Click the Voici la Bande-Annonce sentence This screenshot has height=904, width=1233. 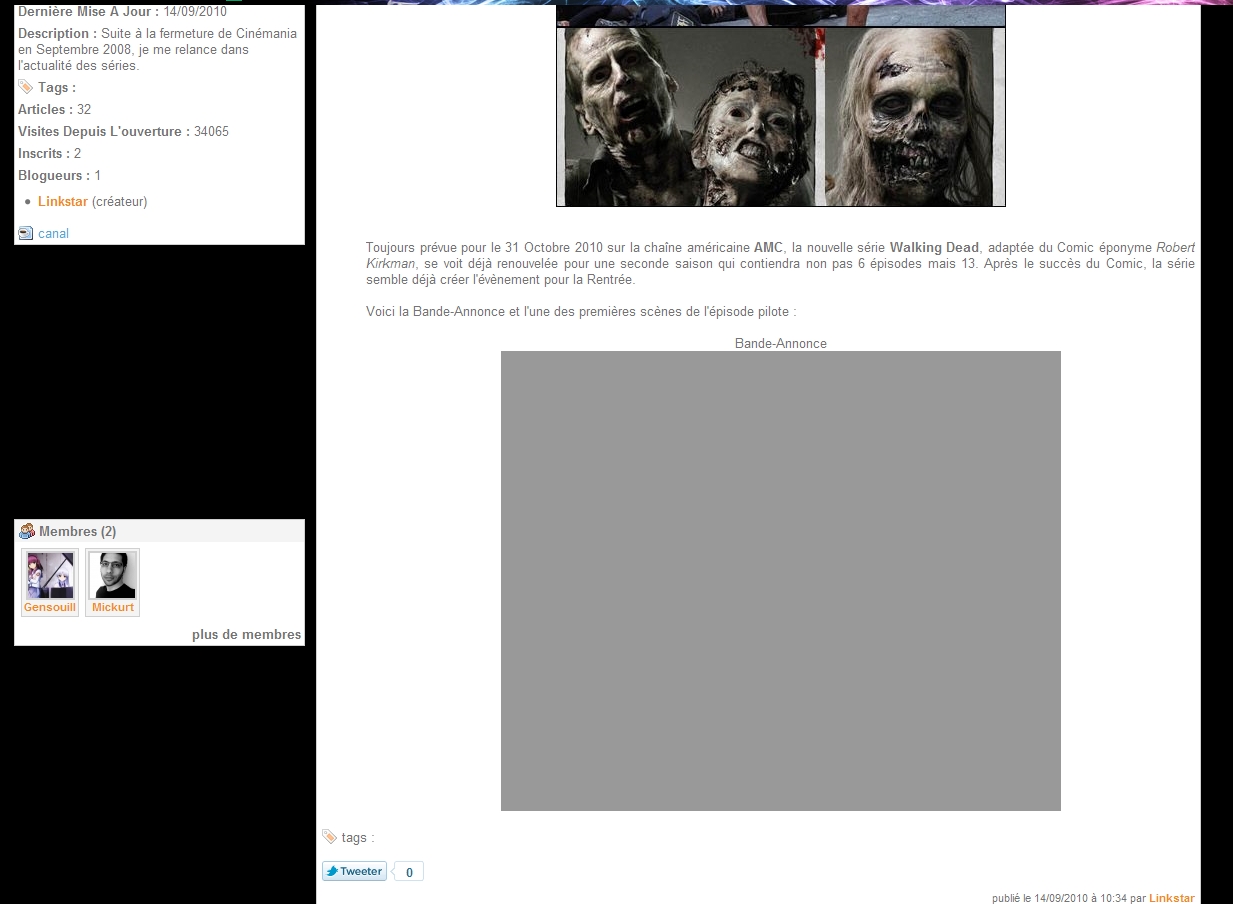coord(581,312)
